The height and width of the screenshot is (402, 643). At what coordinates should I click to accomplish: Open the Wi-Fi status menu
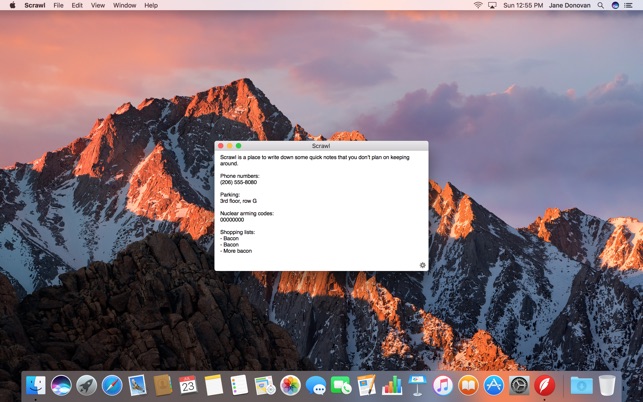click(477, 5)
